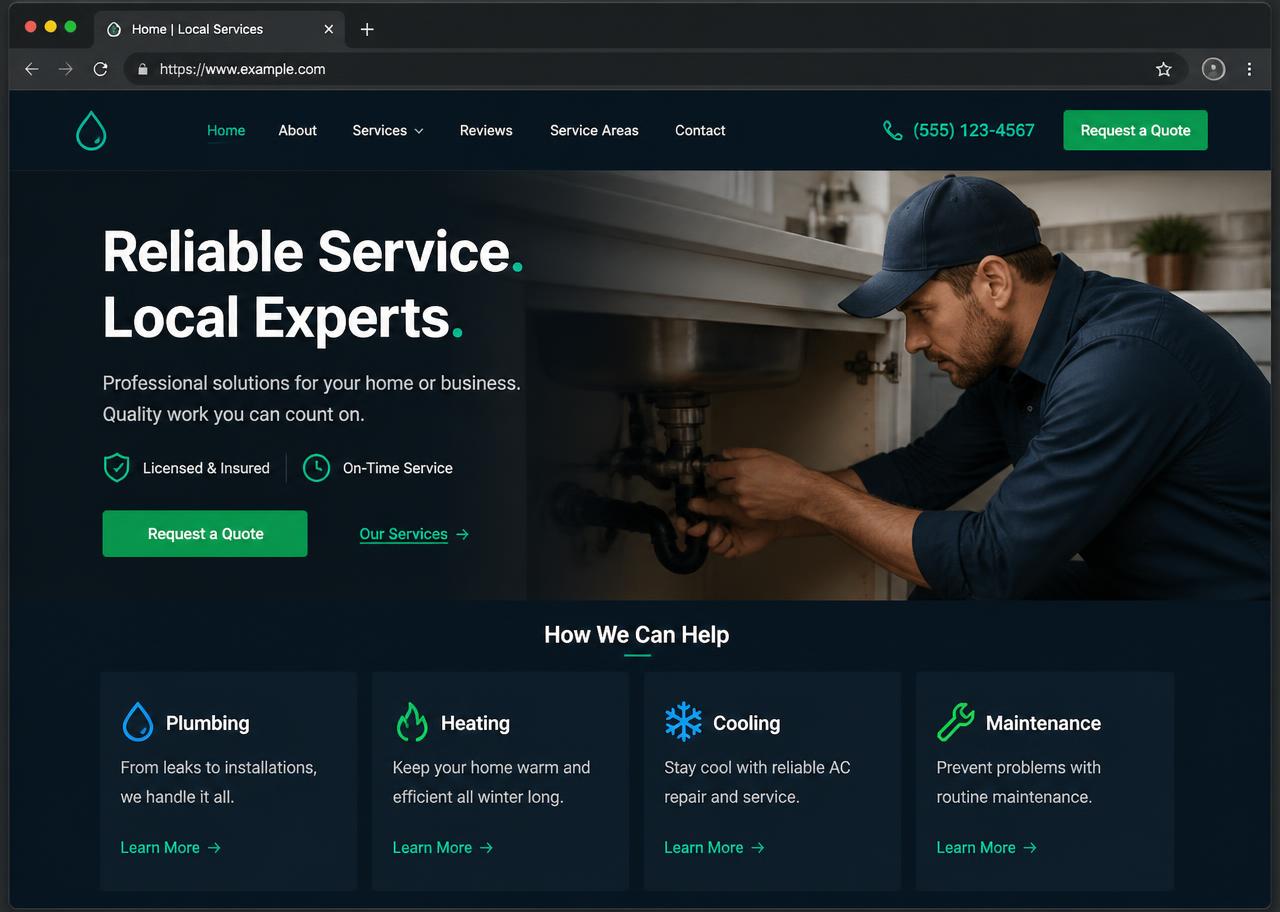Open Service Areas page
This screenshot has height=912, width=1280.
(594, 131)
